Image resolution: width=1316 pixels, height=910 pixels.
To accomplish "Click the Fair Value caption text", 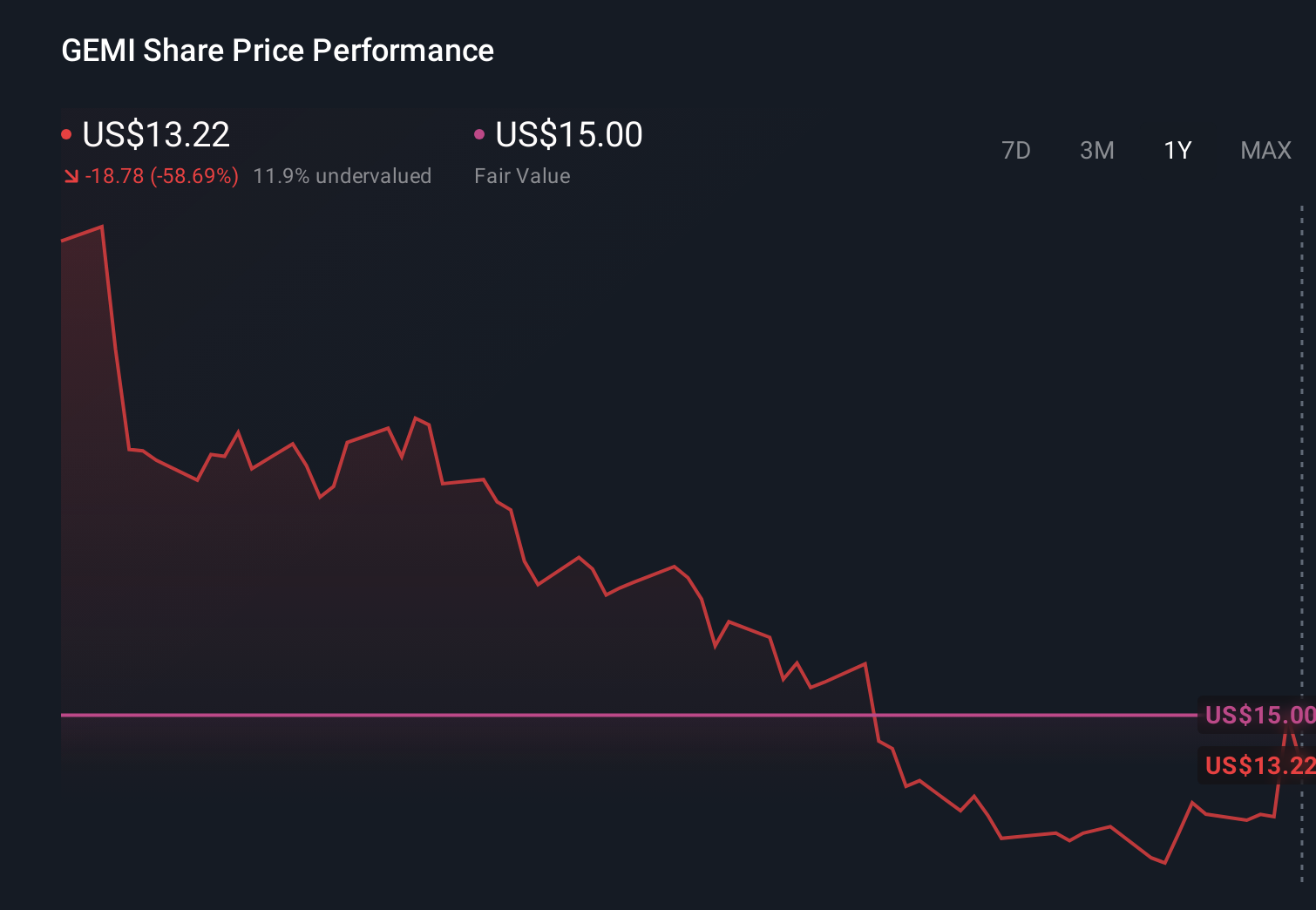I will [522, 175].
